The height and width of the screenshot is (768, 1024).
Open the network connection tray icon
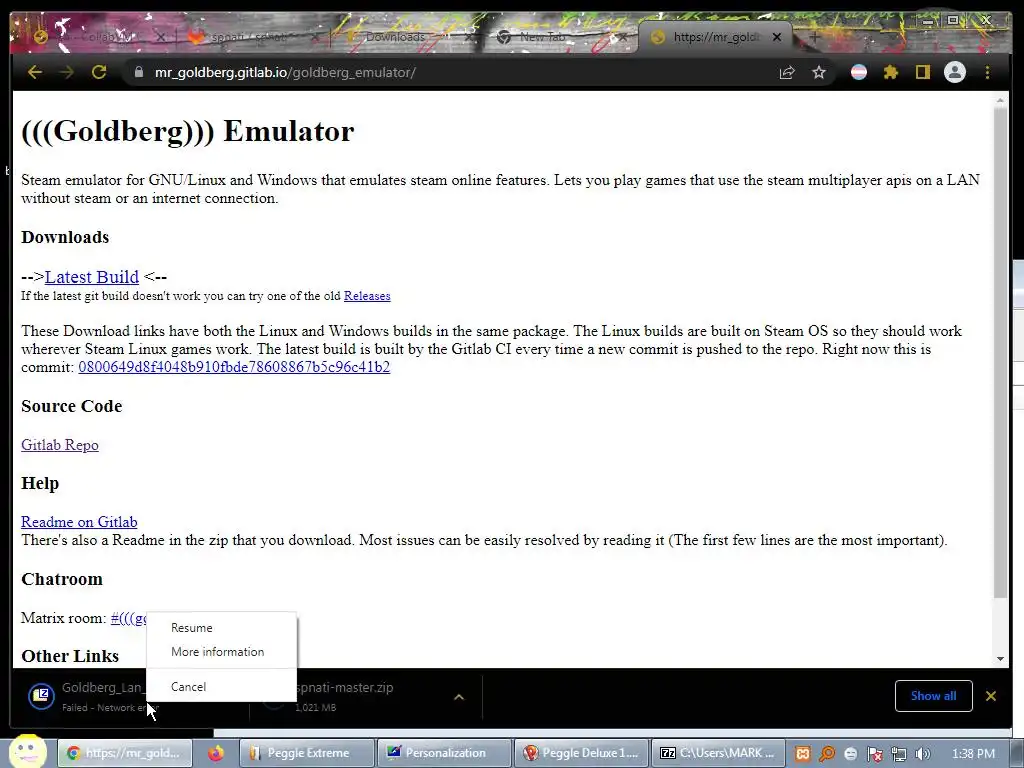(x=899, y=754)
